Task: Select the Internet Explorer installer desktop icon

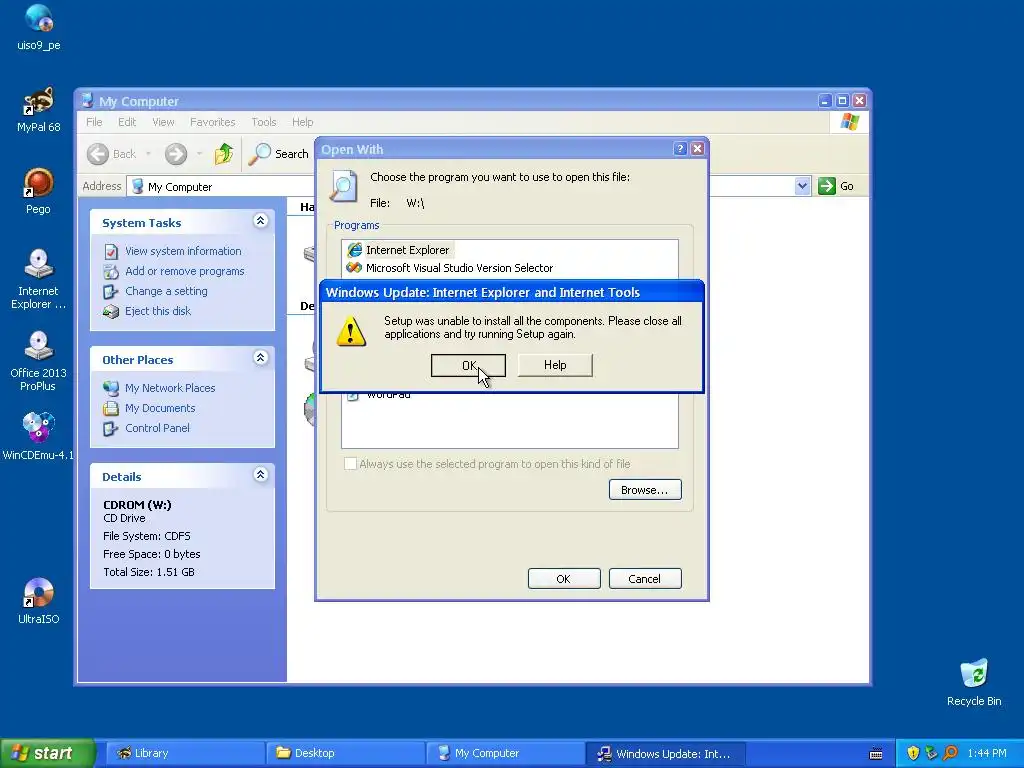Action: 39,280
